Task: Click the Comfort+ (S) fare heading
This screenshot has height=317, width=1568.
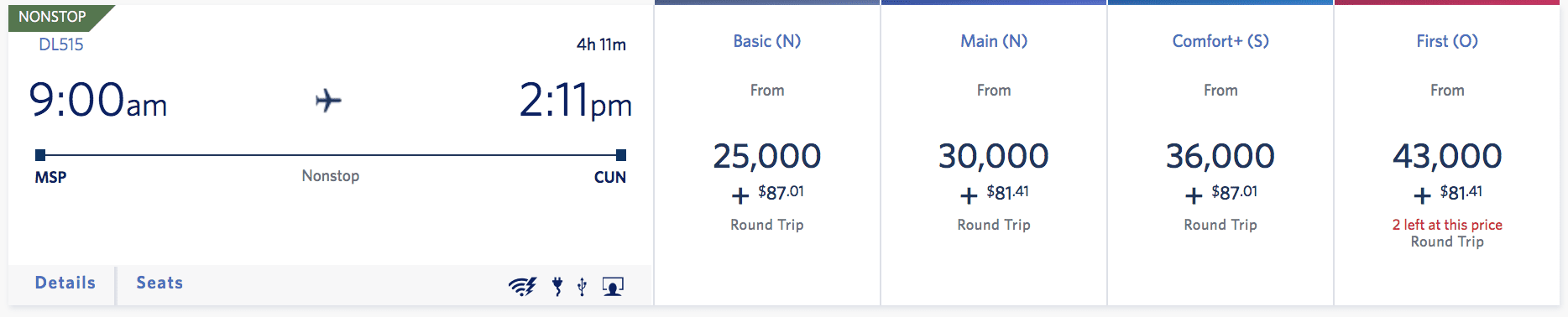Action: pos(1220,41)
